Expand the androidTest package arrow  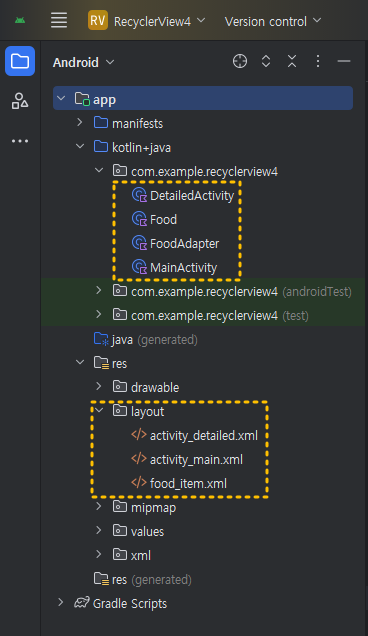click(x=99, y=290)
